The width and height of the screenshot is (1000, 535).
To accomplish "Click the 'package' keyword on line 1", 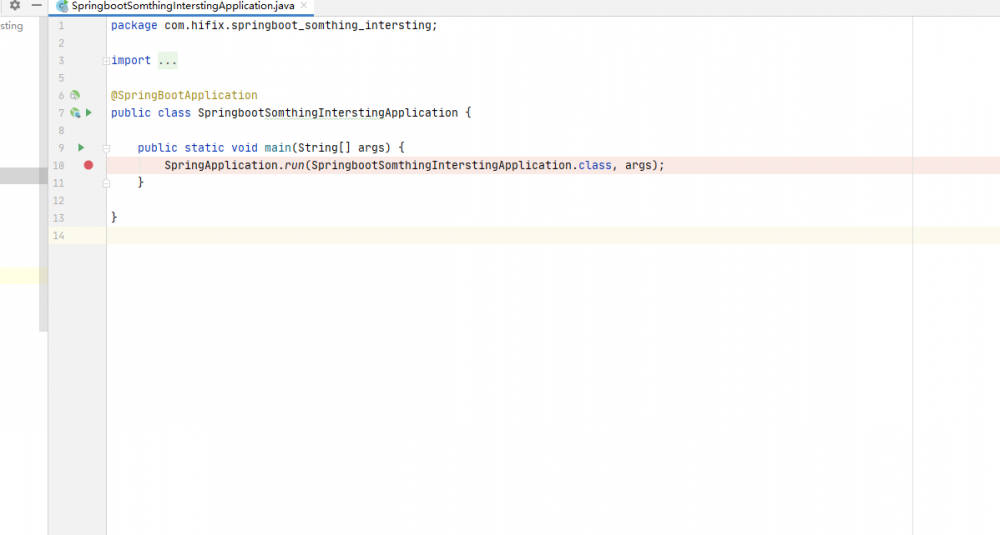I will [134, 26].
